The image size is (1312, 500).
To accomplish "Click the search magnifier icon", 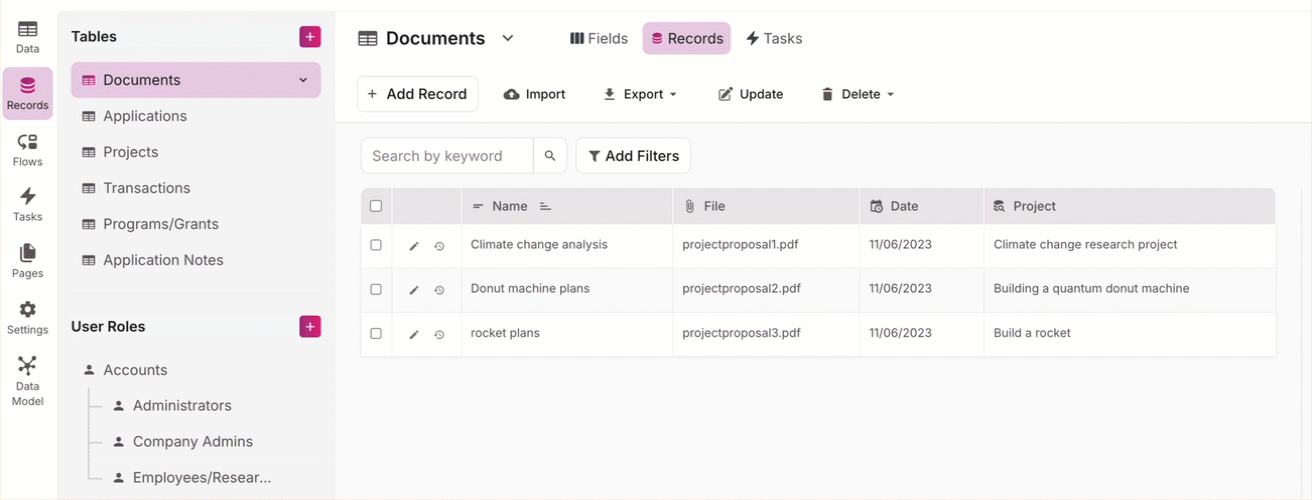I will pos(550,156).
